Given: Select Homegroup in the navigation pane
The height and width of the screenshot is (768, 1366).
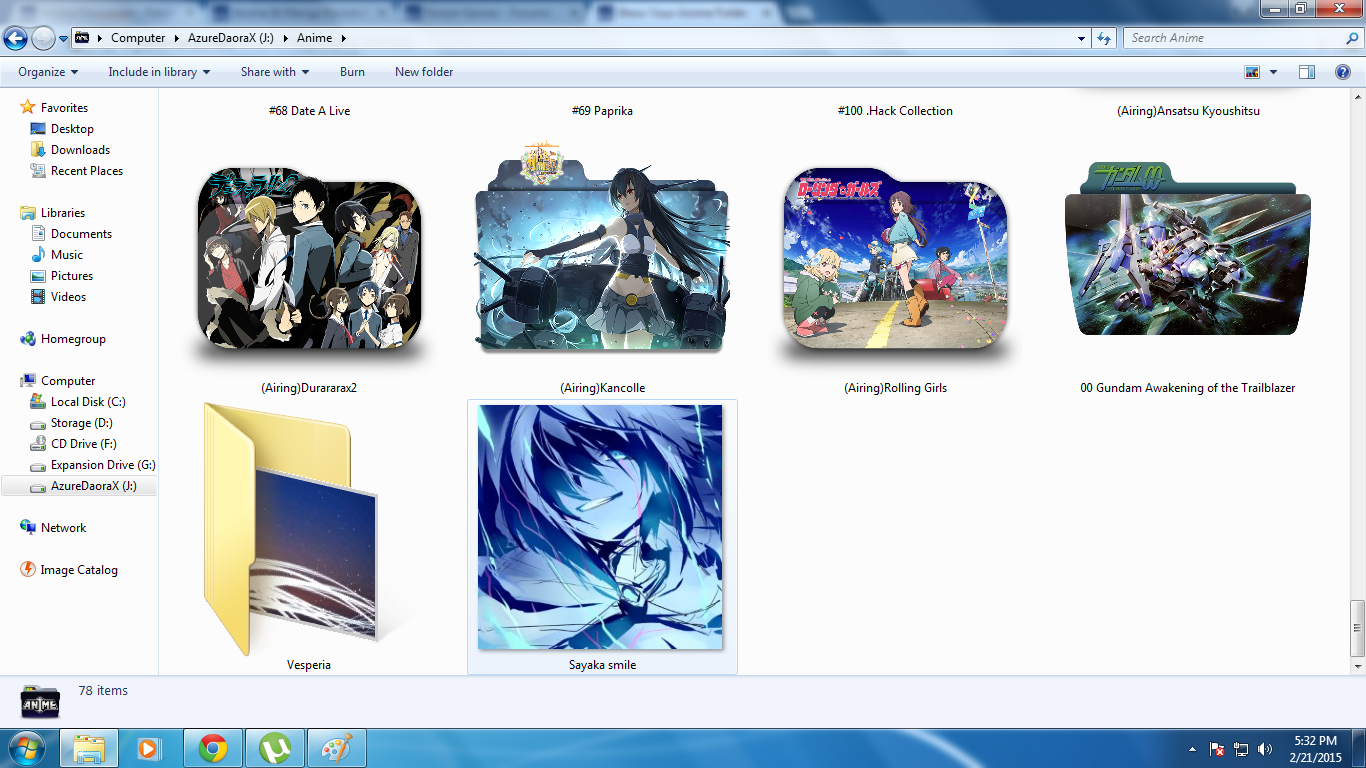Looking at the screenshot, I should pyautogui.click(x=73, y=339).
